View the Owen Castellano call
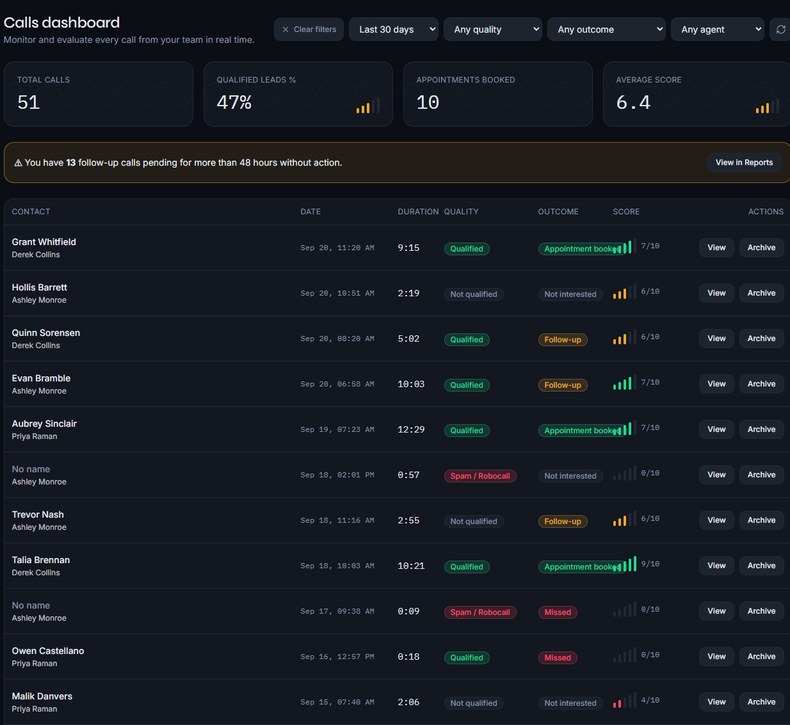The image size is (790, 725). (716, 656)
